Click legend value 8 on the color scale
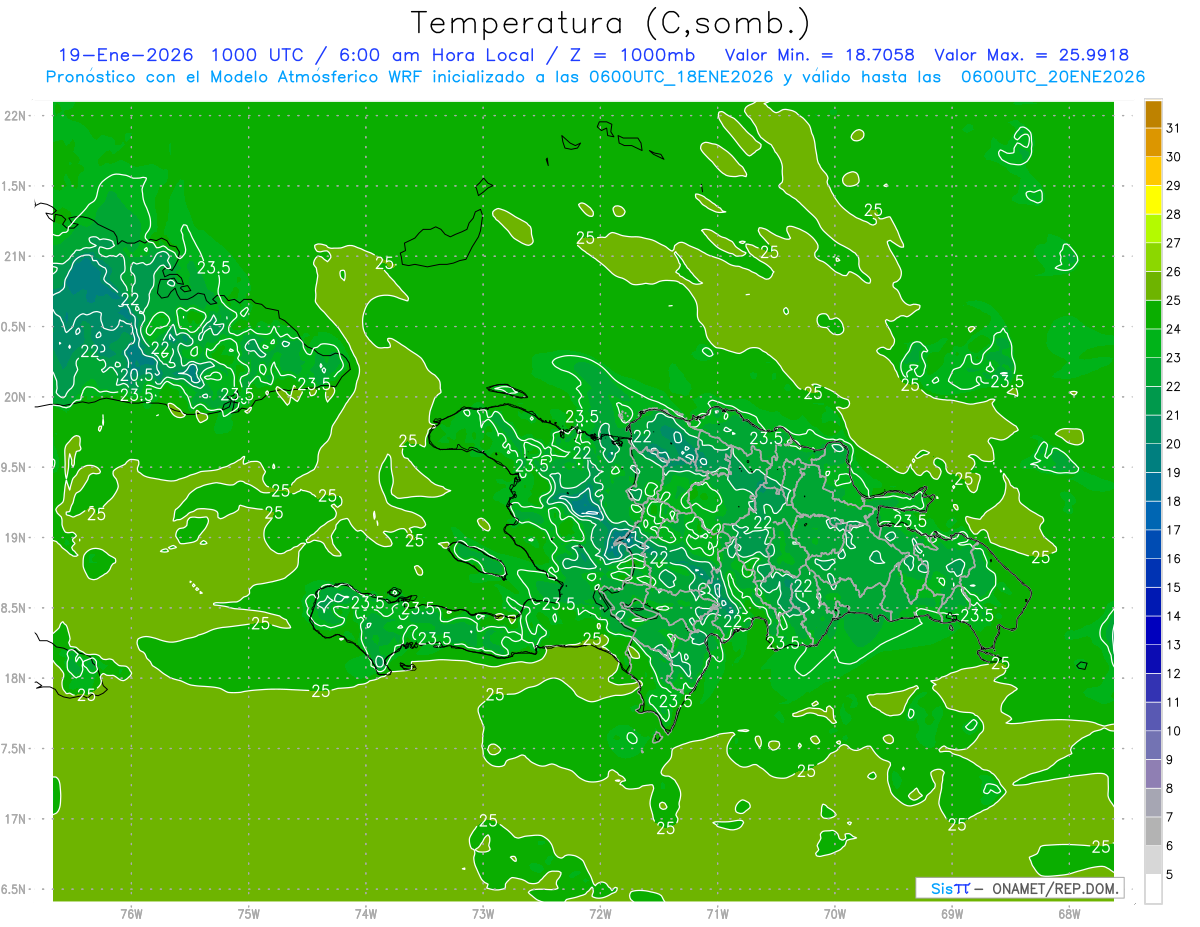The image size is (1200, 927). [1170, 789]
